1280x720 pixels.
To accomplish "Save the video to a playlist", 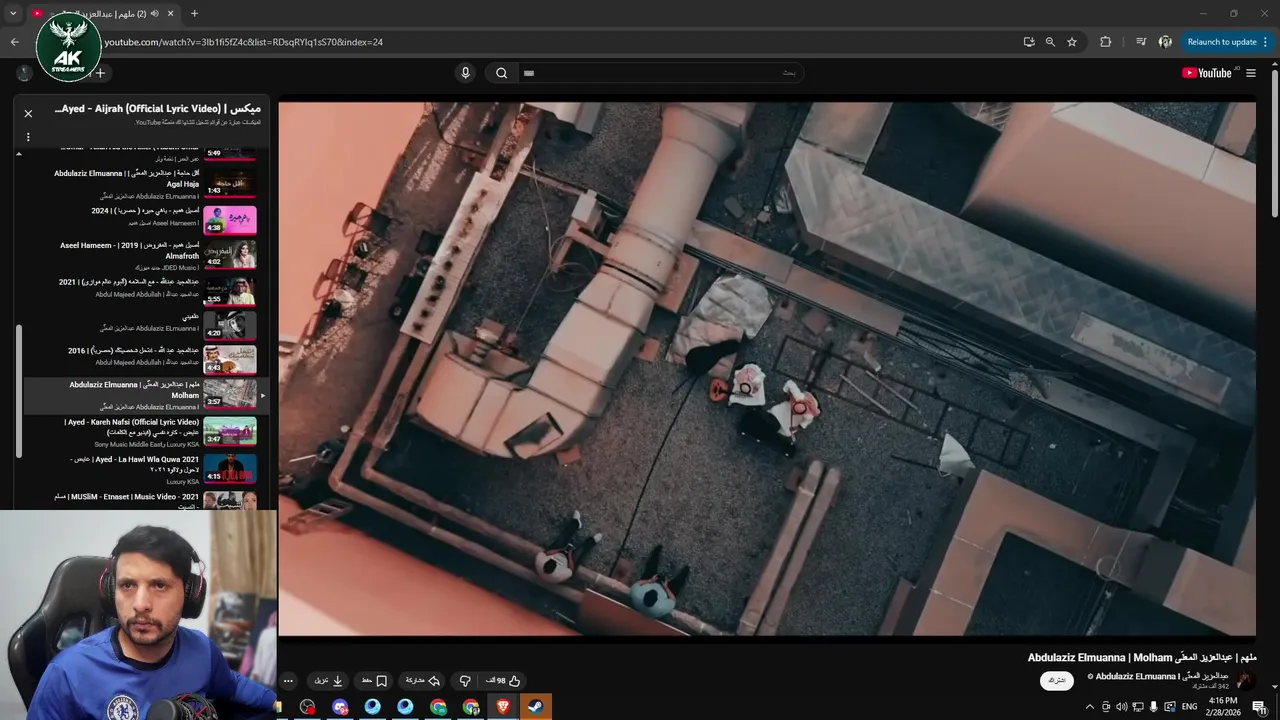I will pyautogui.click(x=374, y=681).
